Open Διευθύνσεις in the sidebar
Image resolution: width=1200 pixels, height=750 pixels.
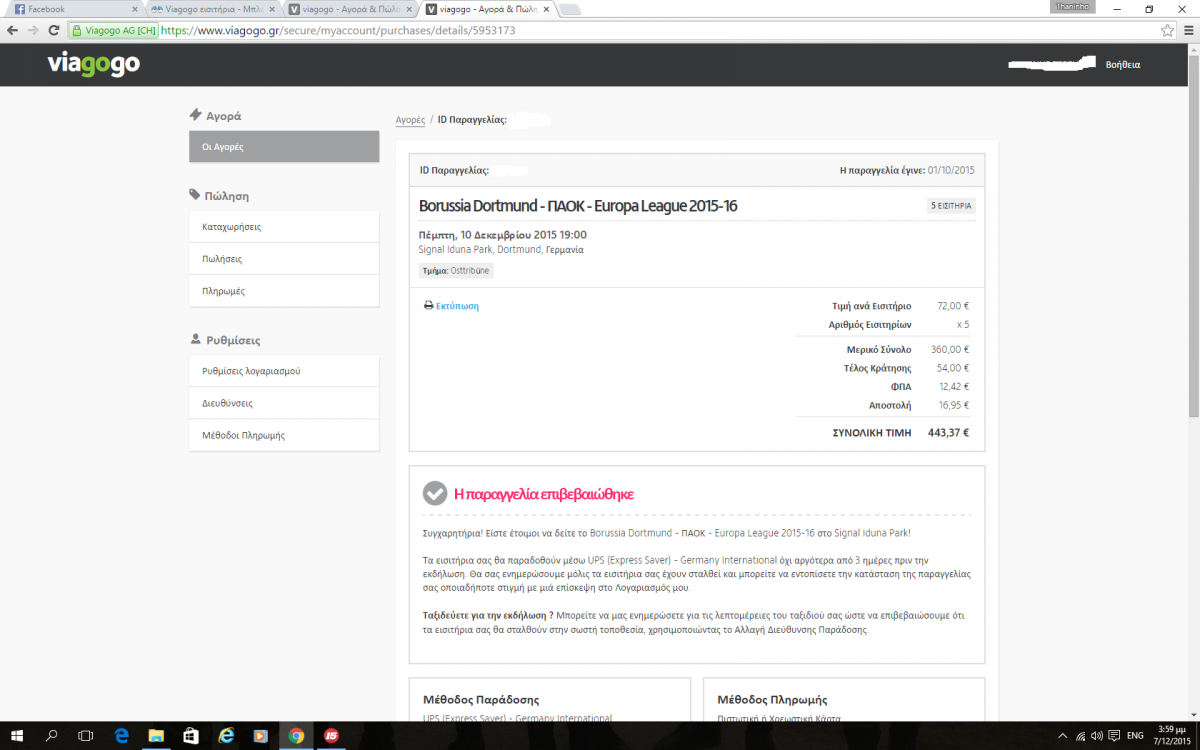tap(284, 403)
